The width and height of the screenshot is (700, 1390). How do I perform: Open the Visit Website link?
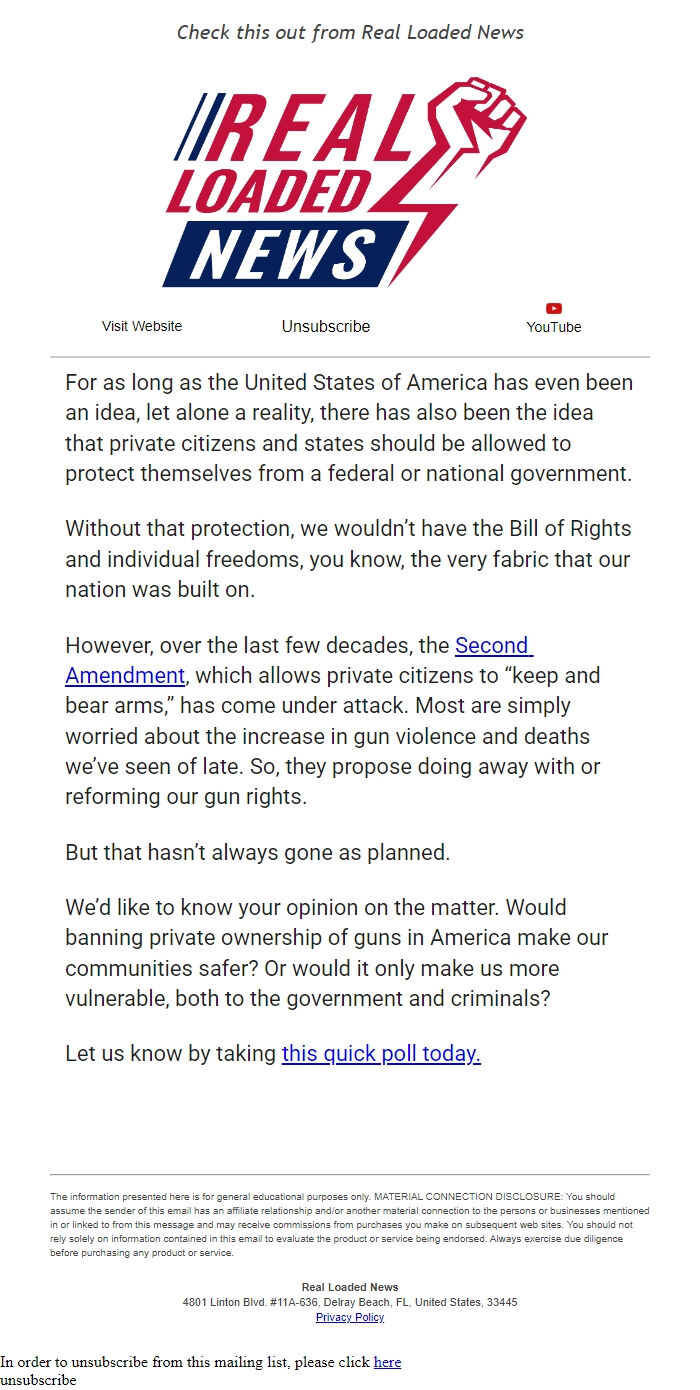click(x=141, y=326)
